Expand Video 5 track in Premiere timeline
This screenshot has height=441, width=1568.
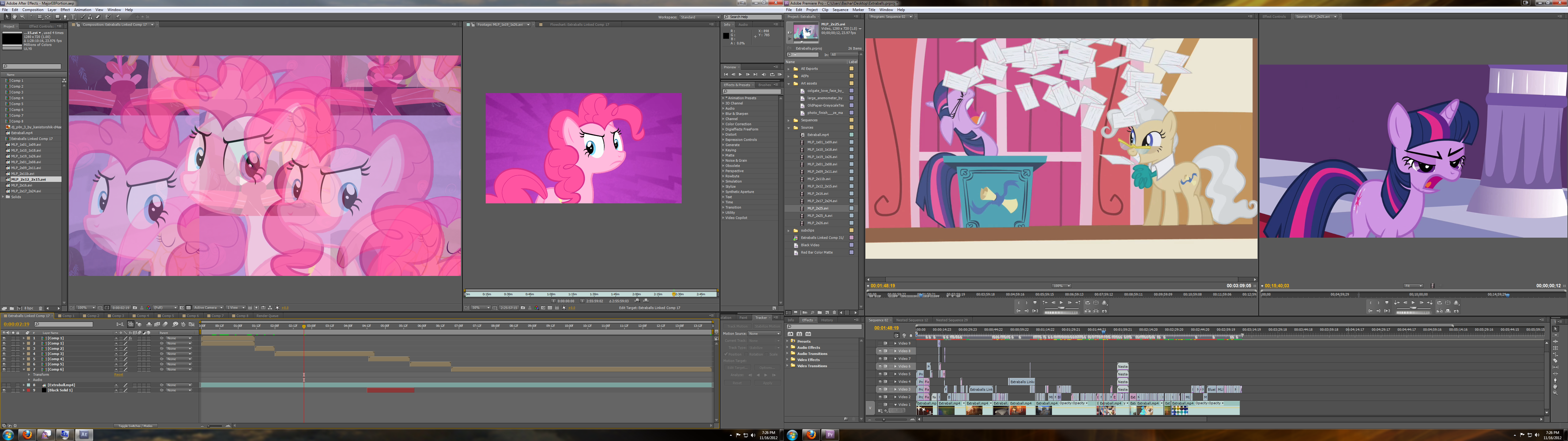coord(895,374)
